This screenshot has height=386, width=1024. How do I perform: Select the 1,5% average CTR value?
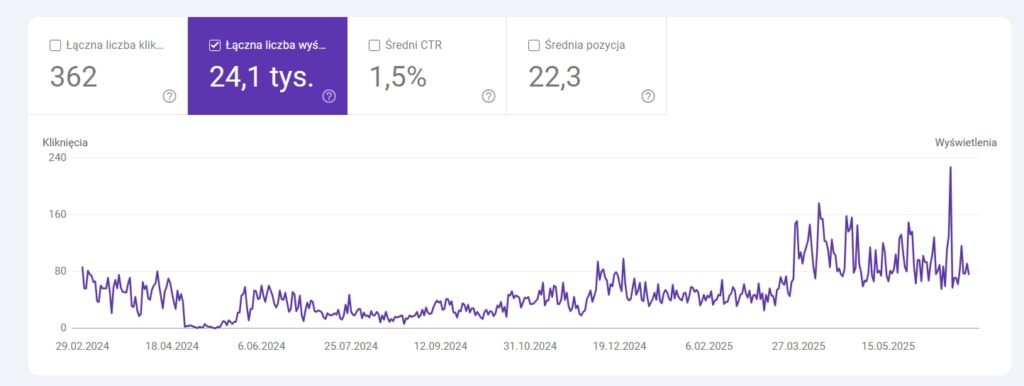(x=398, y=77)
